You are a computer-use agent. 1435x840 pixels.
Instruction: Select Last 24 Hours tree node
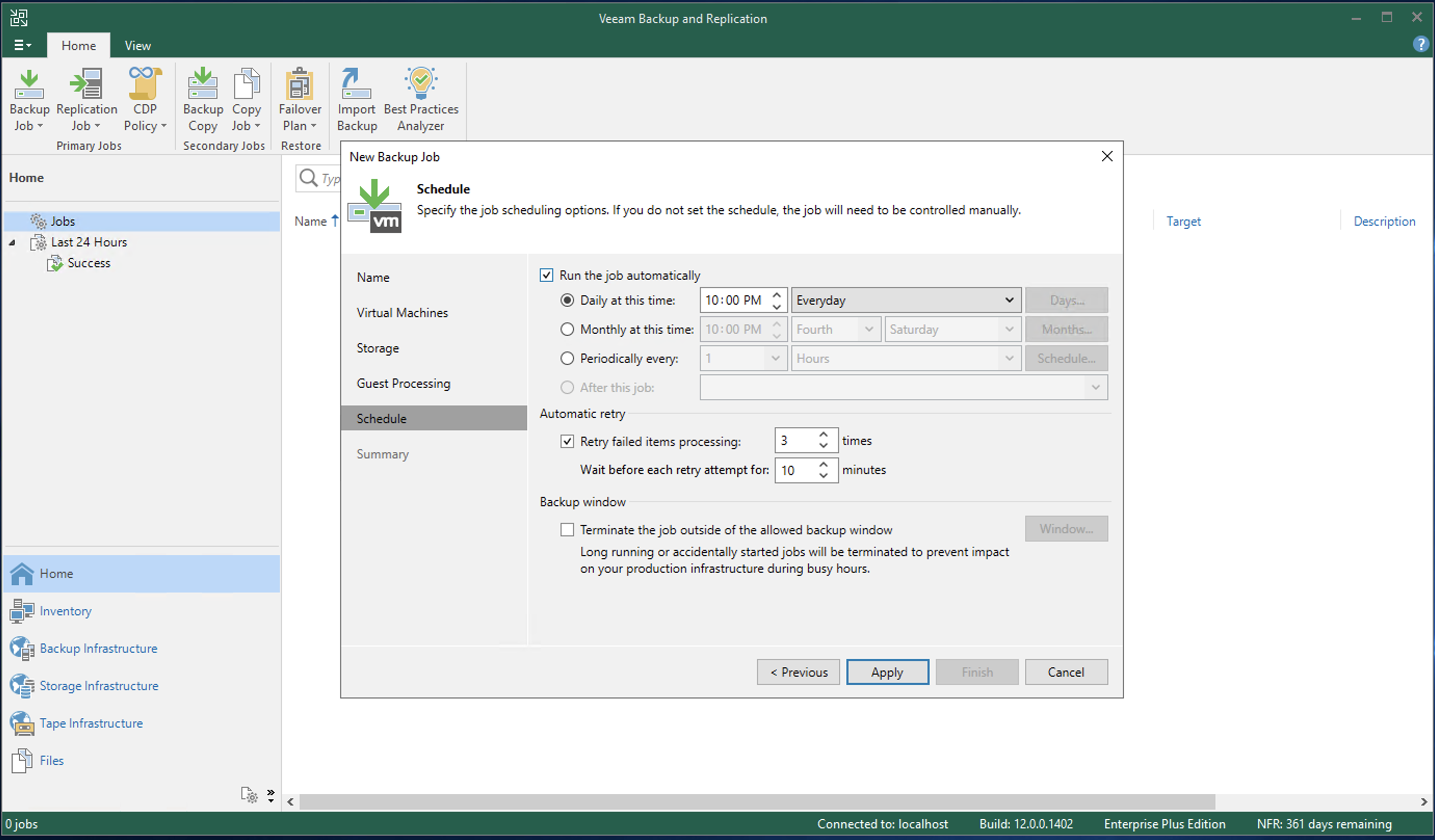click(89, 242)
